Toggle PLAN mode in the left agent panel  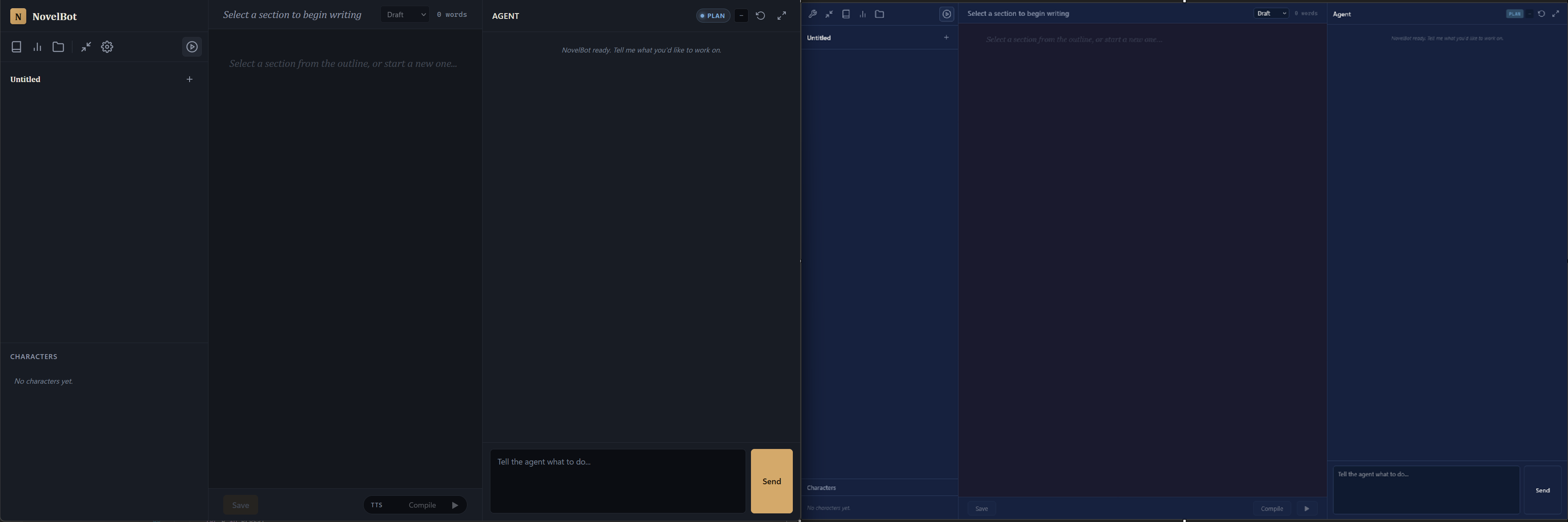[713, 16]
